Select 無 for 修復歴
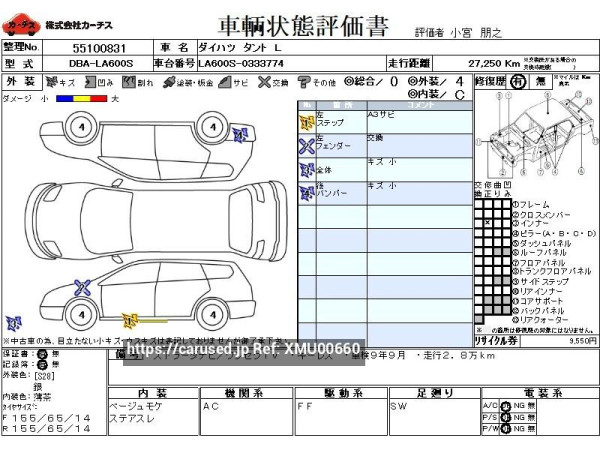600x450 pixels. (540, 82)
